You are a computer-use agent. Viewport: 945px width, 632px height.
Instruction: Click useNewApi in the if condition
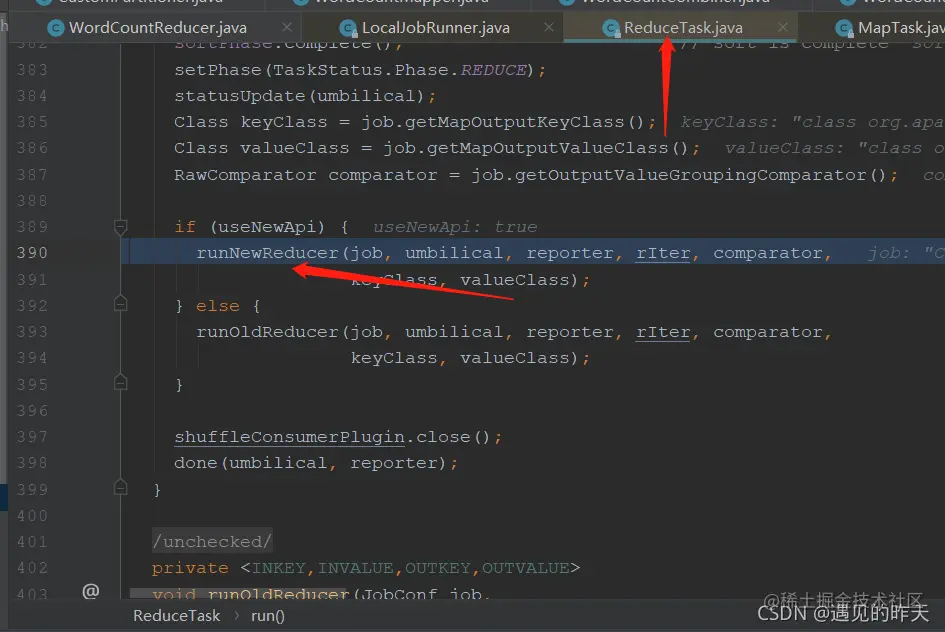(267, 227)
